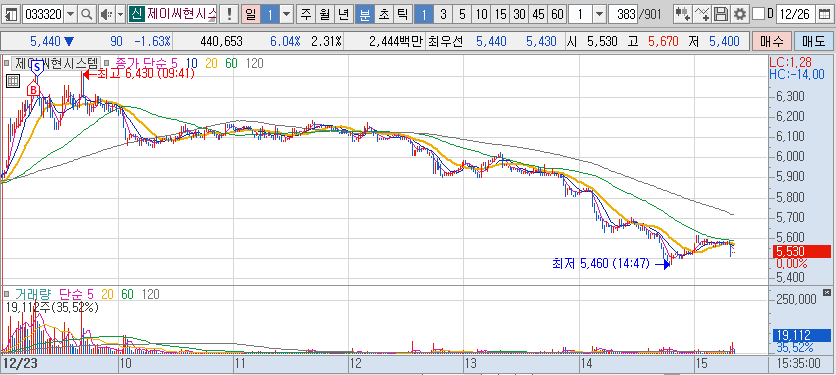Click the 거래량 volume legend label

coord(34,294)
